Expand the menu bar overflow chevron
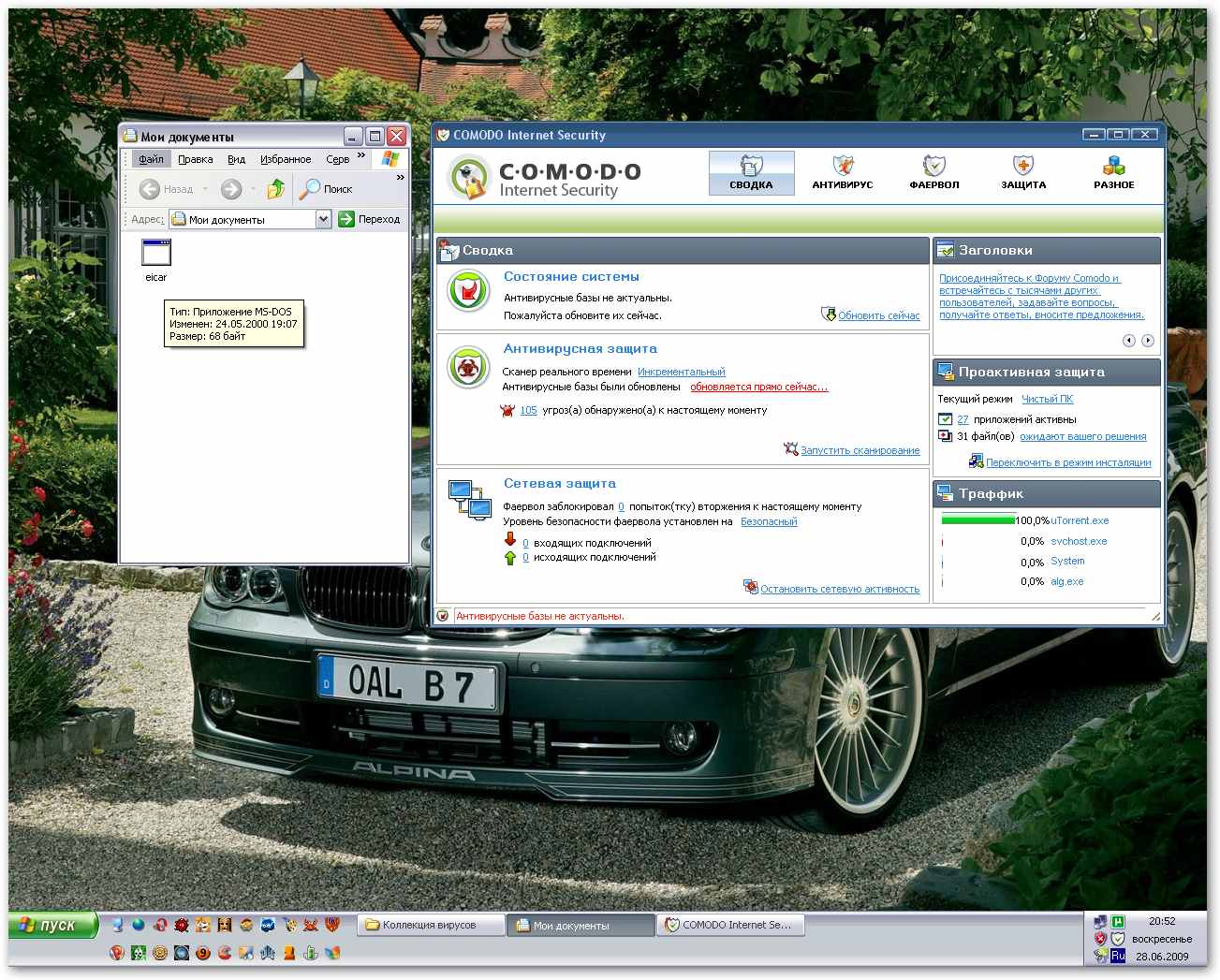The image size is (1220, 980). tap(361, 155)
